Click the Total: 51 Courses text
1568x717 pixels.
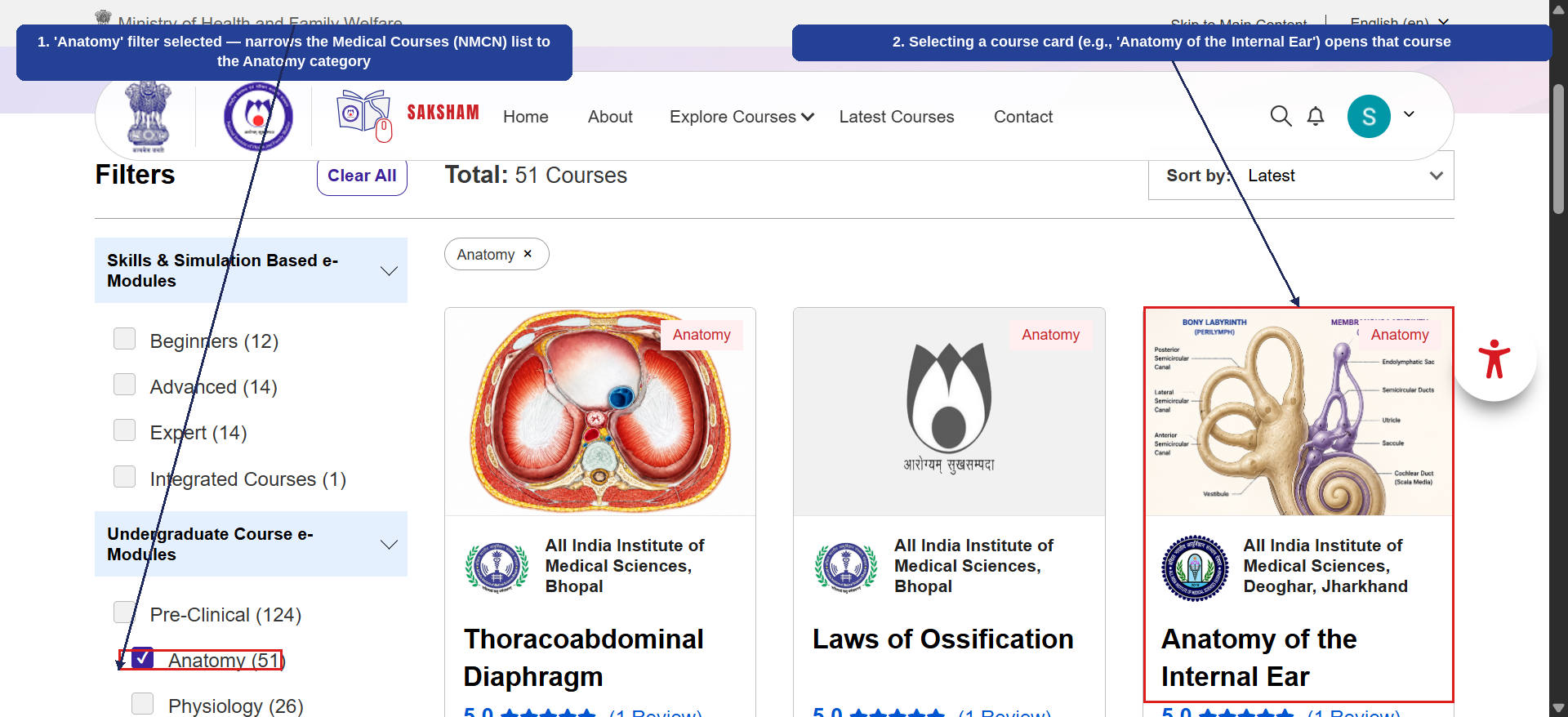tap(536, 176)
